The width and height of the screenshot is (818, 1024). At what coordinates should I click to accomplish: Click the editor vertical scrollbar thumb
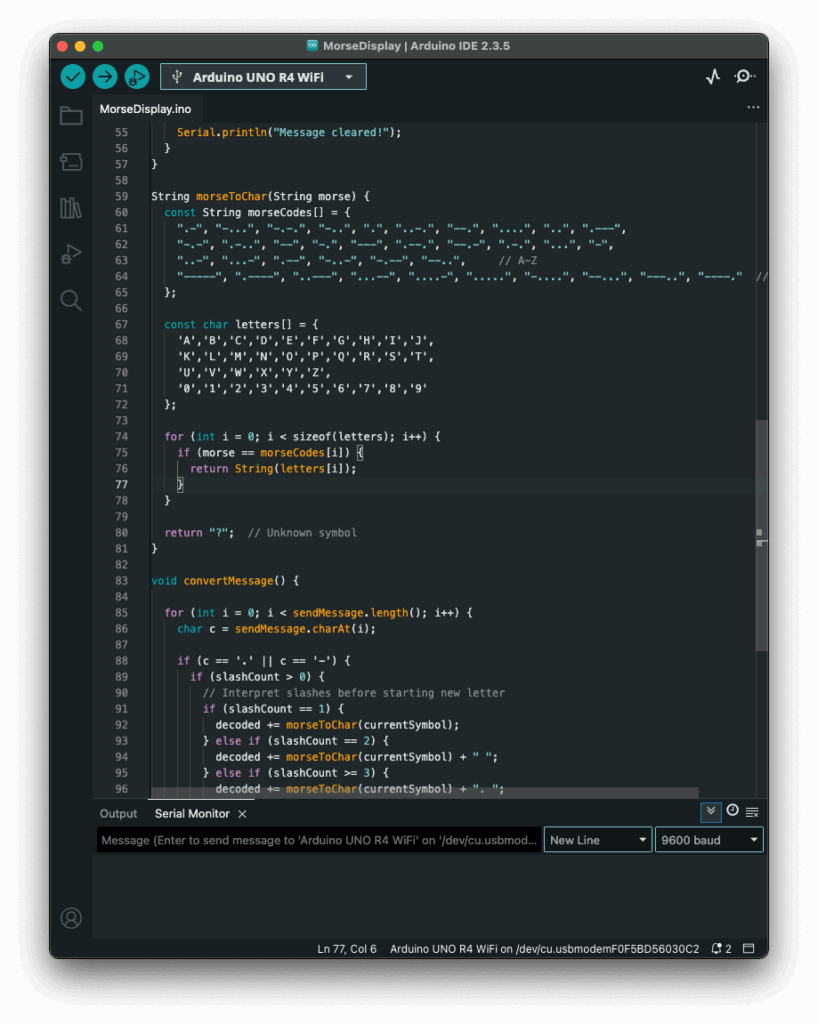coord(761,536)
